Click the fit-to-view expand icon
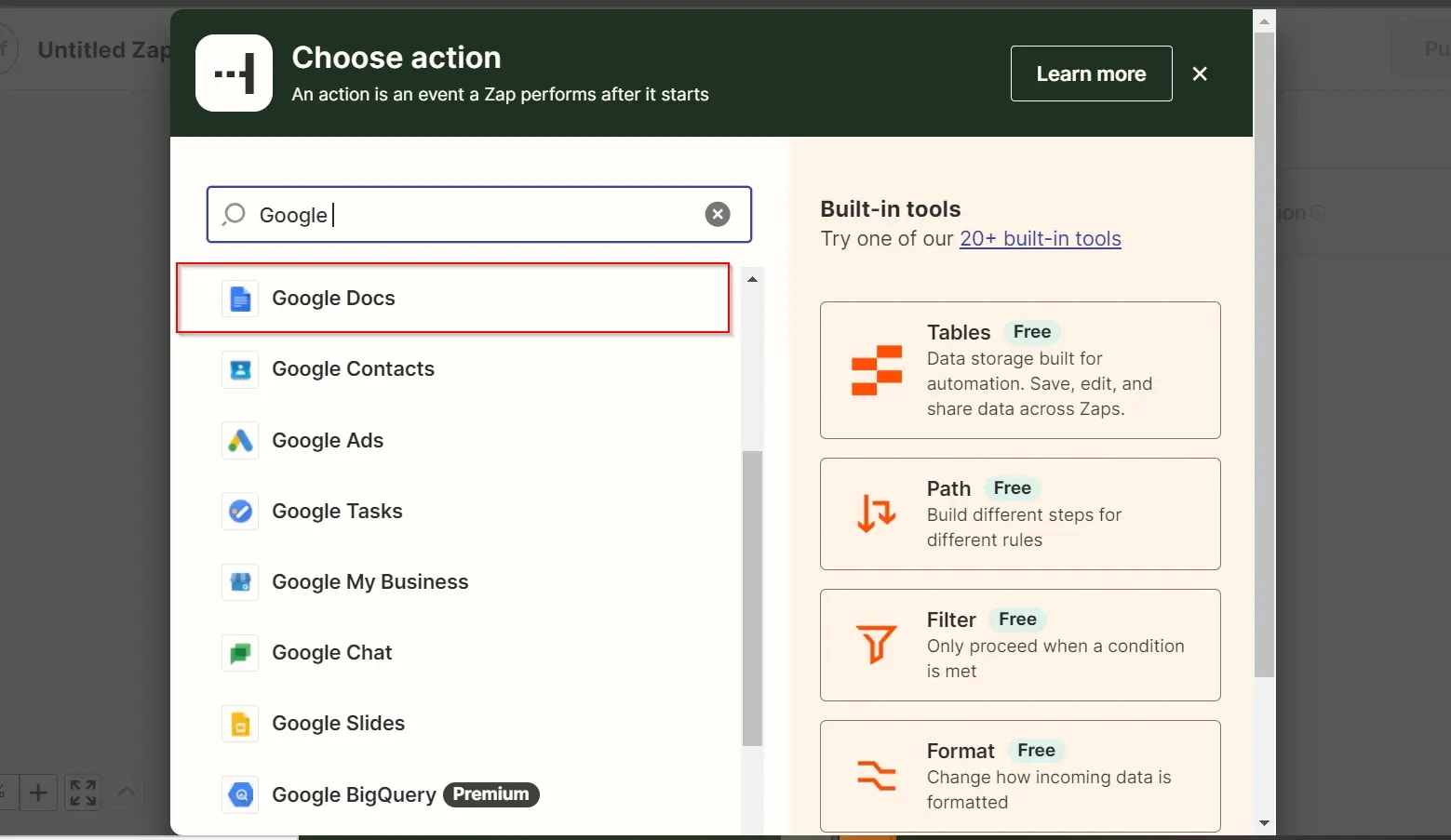1451x840 pixels. click(x=83, y=793)
